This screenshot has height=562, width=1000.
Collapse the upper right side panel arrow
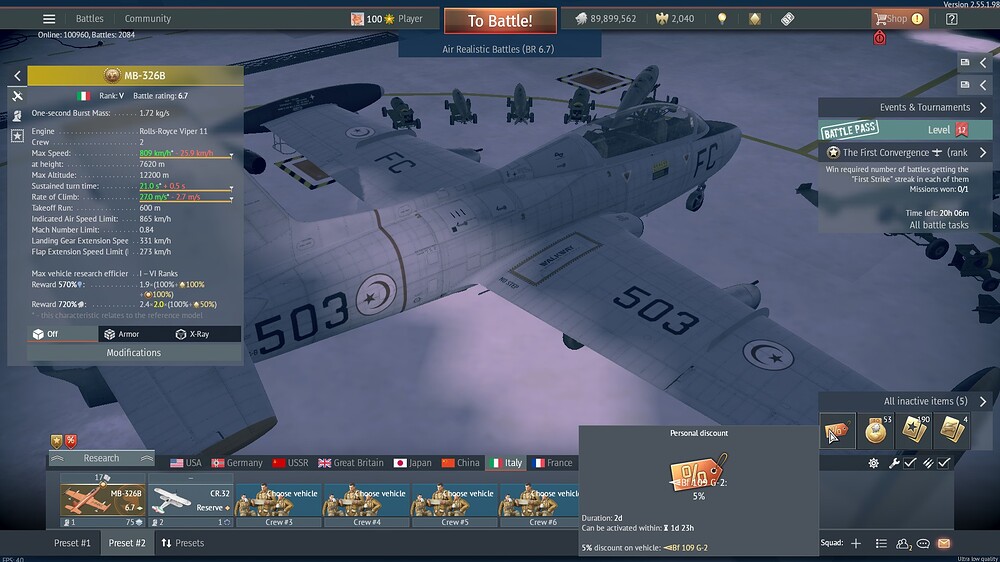coord(983,63)
